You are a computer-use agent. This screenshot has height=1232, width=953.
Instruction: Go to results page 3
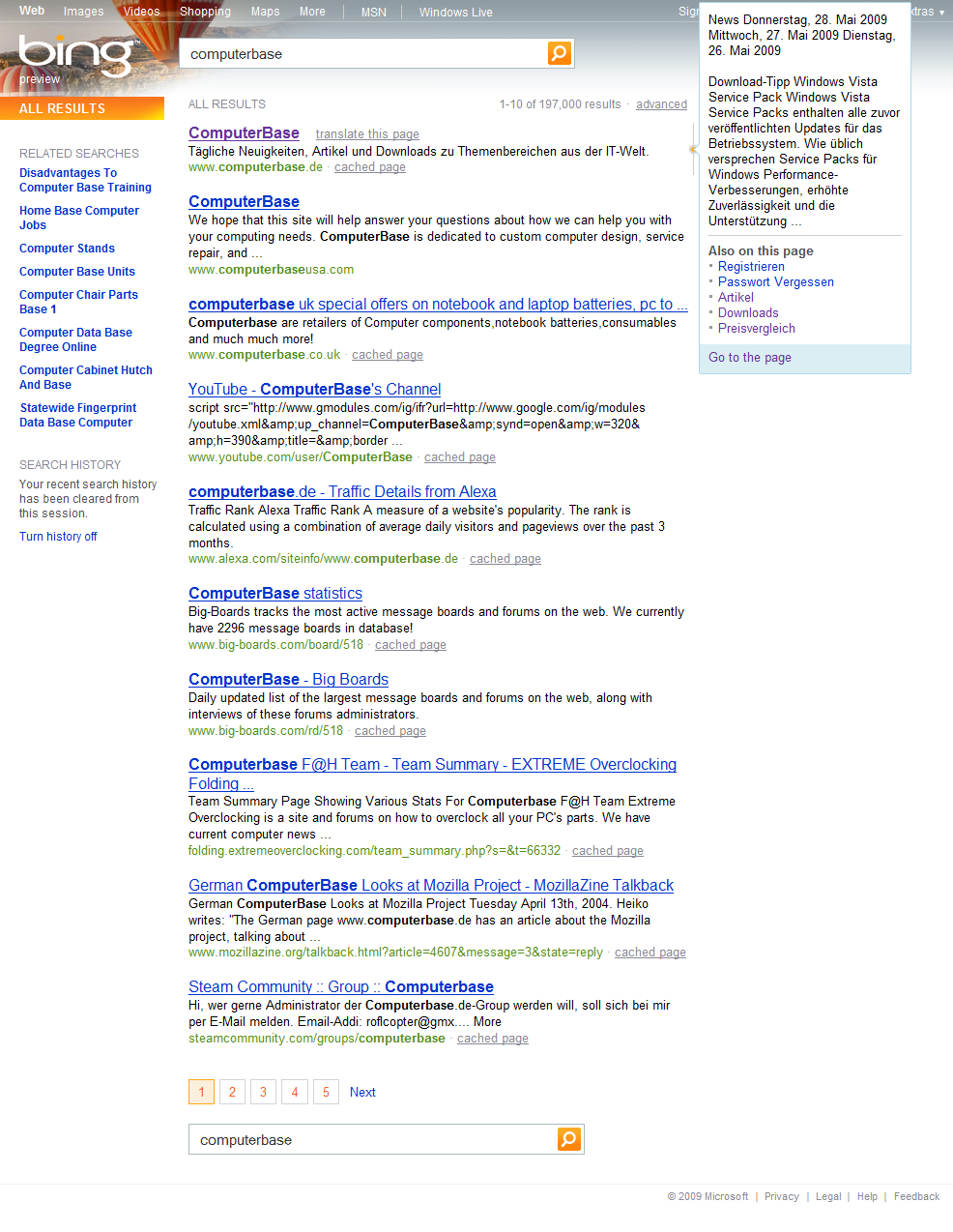click(263, 1092)
